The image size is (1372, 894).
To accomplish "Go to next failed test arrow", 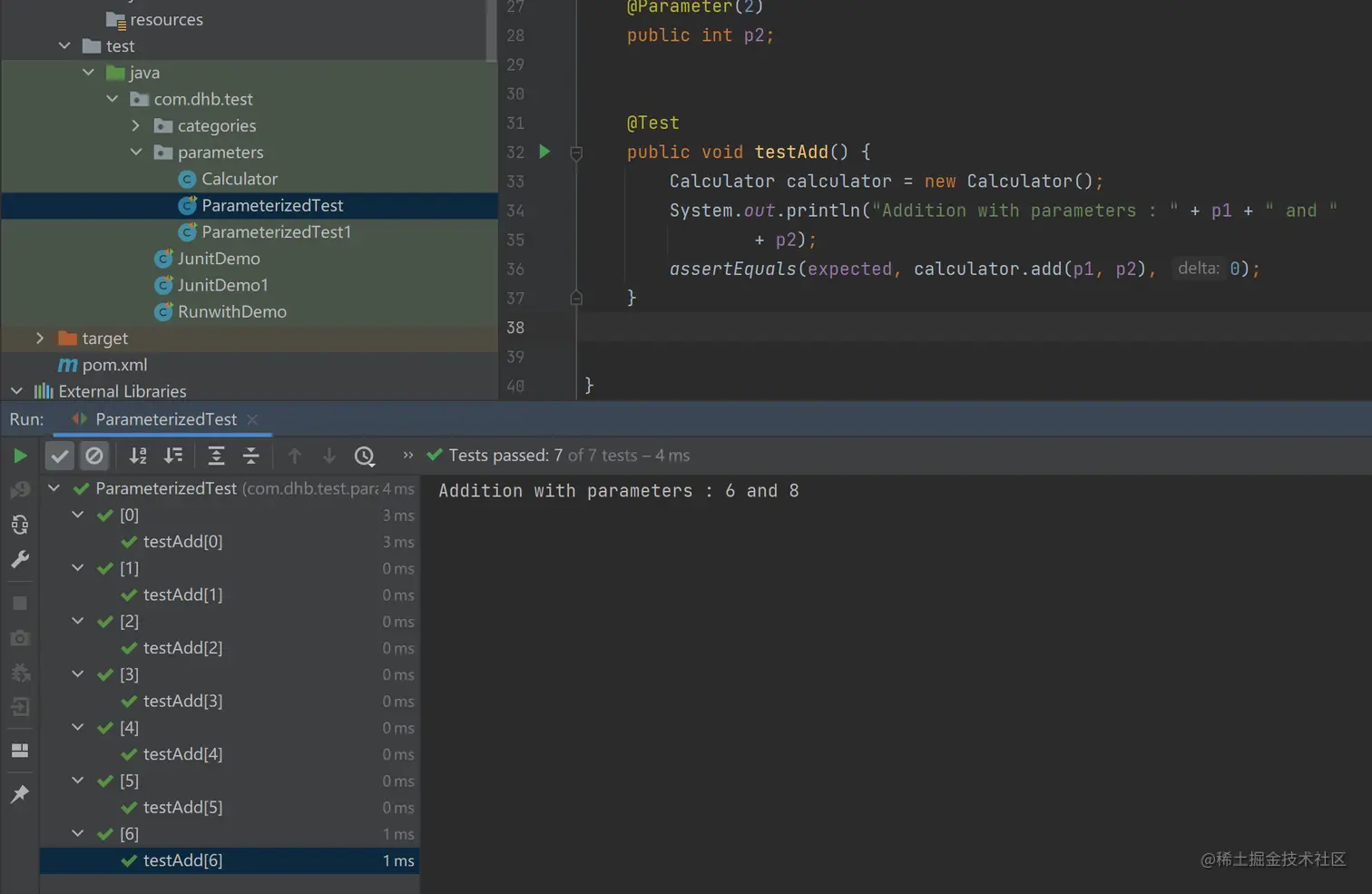I will pyautogui.click(x=329, y=456).
